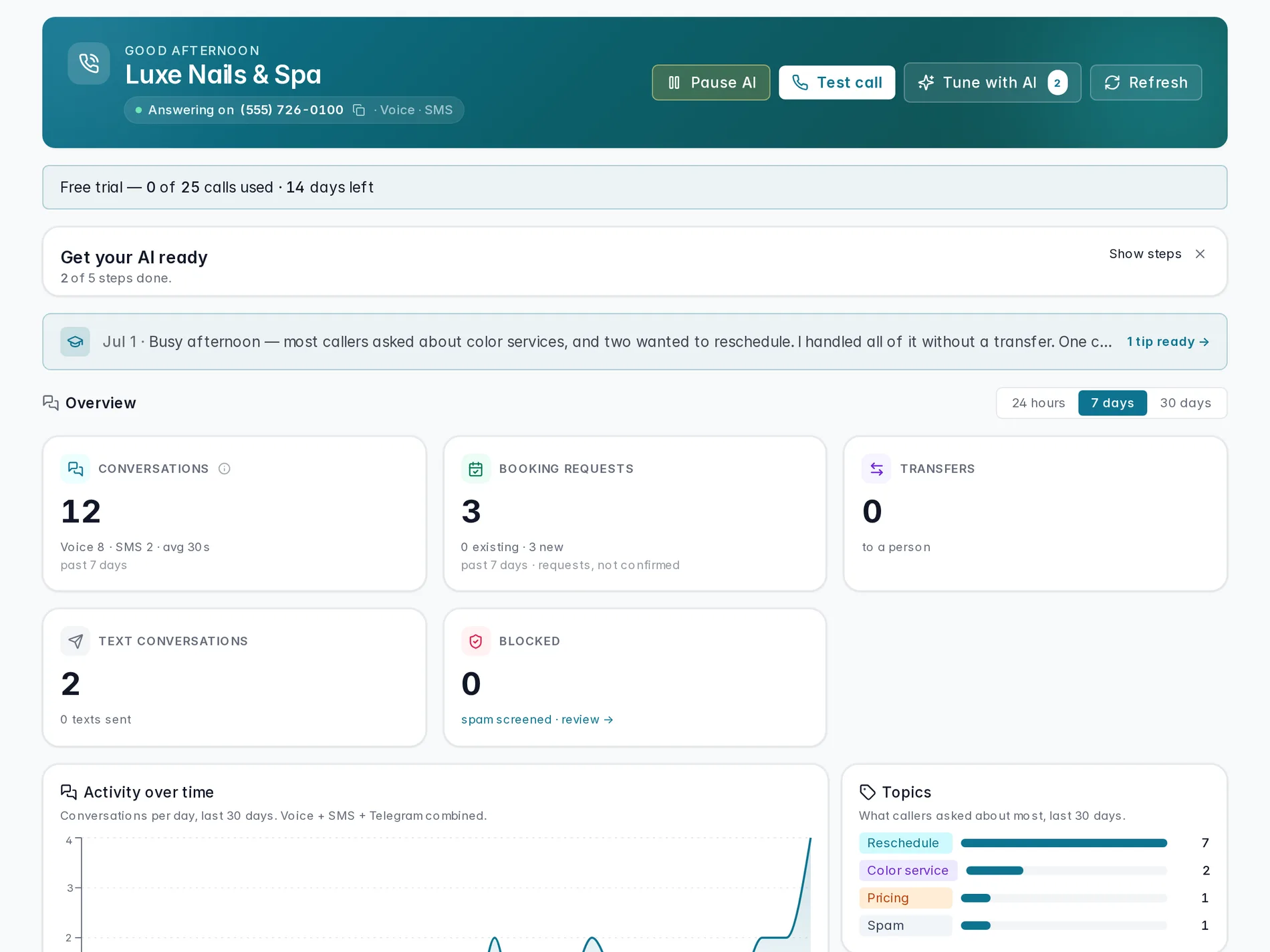1270x952 pixels.
Task: Select the Pricing topic tag
Action: tap(905, 898)
